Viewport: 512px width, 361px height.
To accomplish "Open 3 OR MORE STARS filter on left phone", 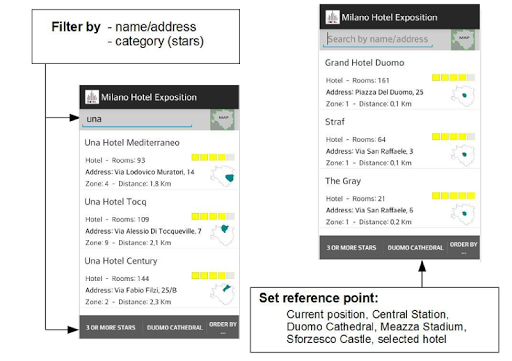I will [111, 328].
